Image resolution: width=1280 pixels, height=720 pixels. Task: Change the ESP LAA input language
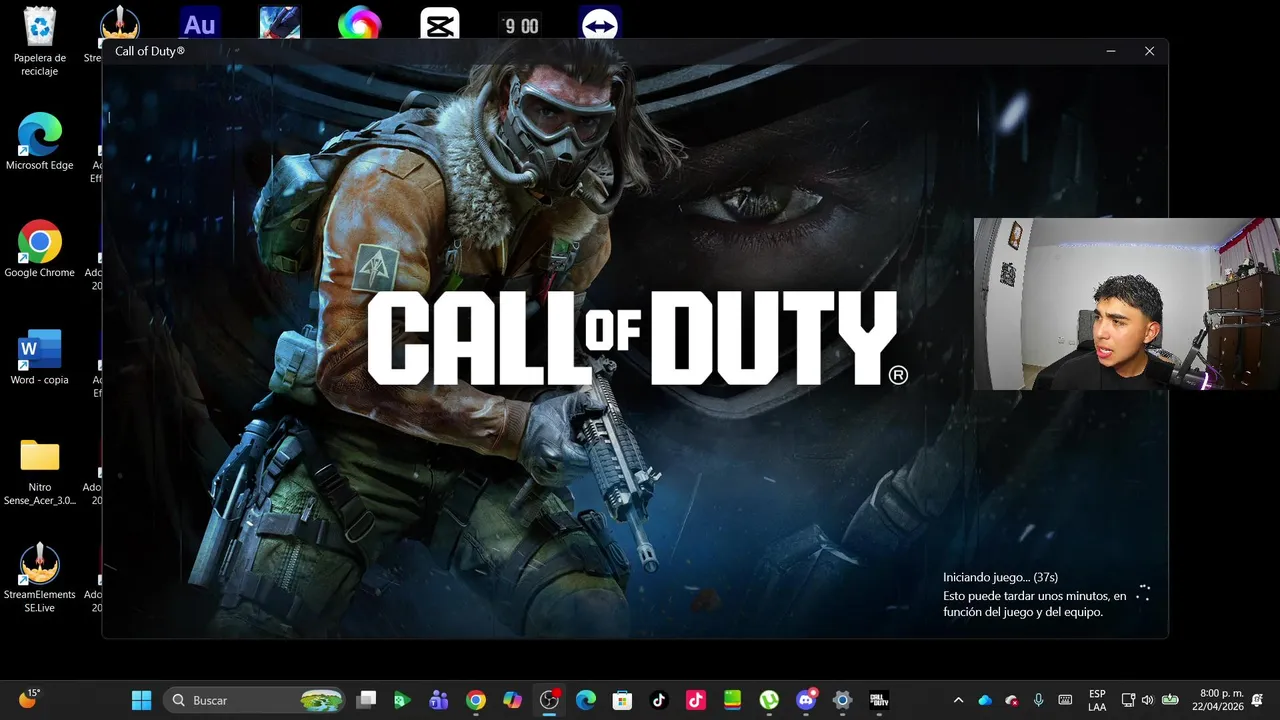(1097, 700)
